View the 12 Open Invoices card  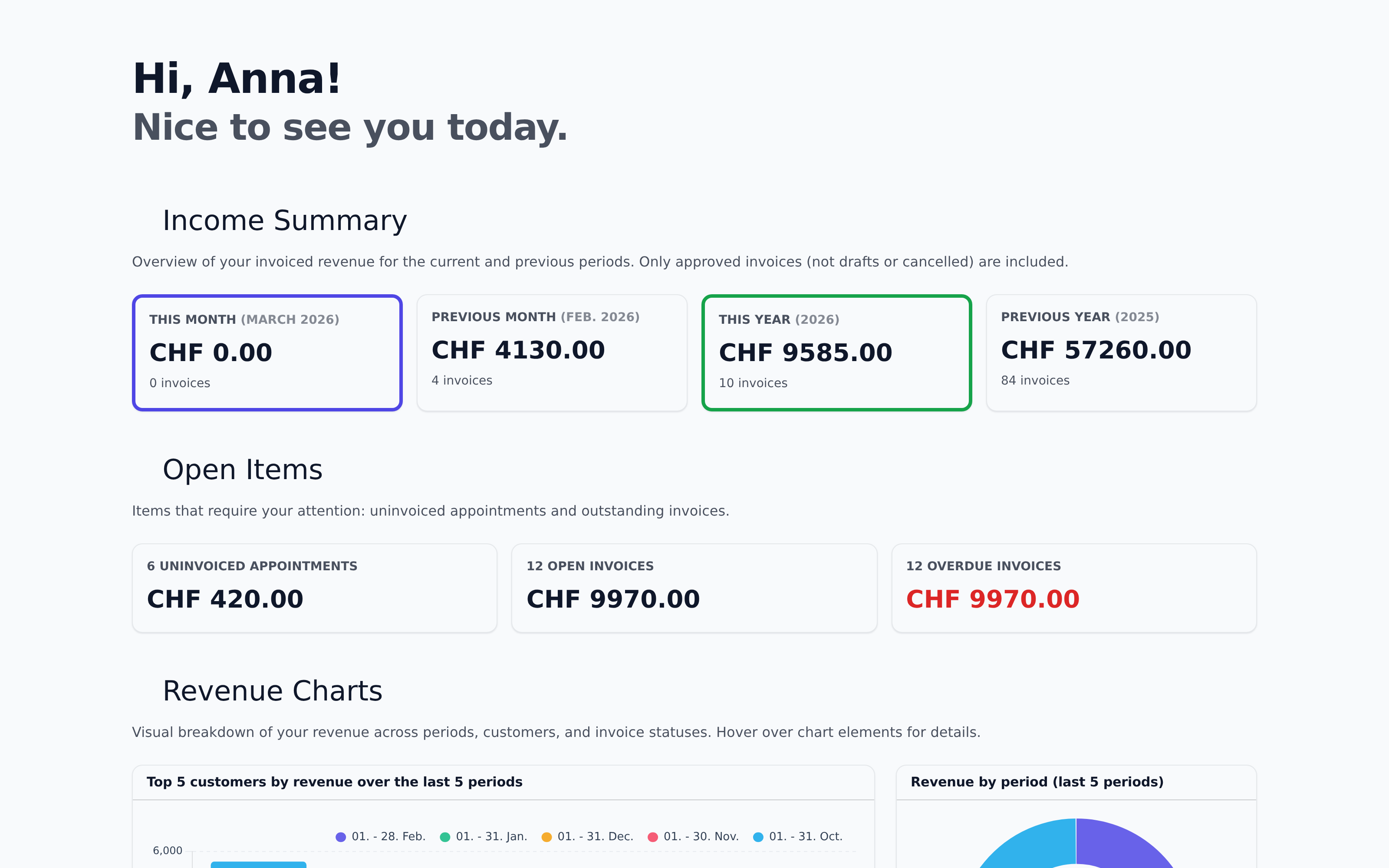pyautogui.click(x=694, y=588)
